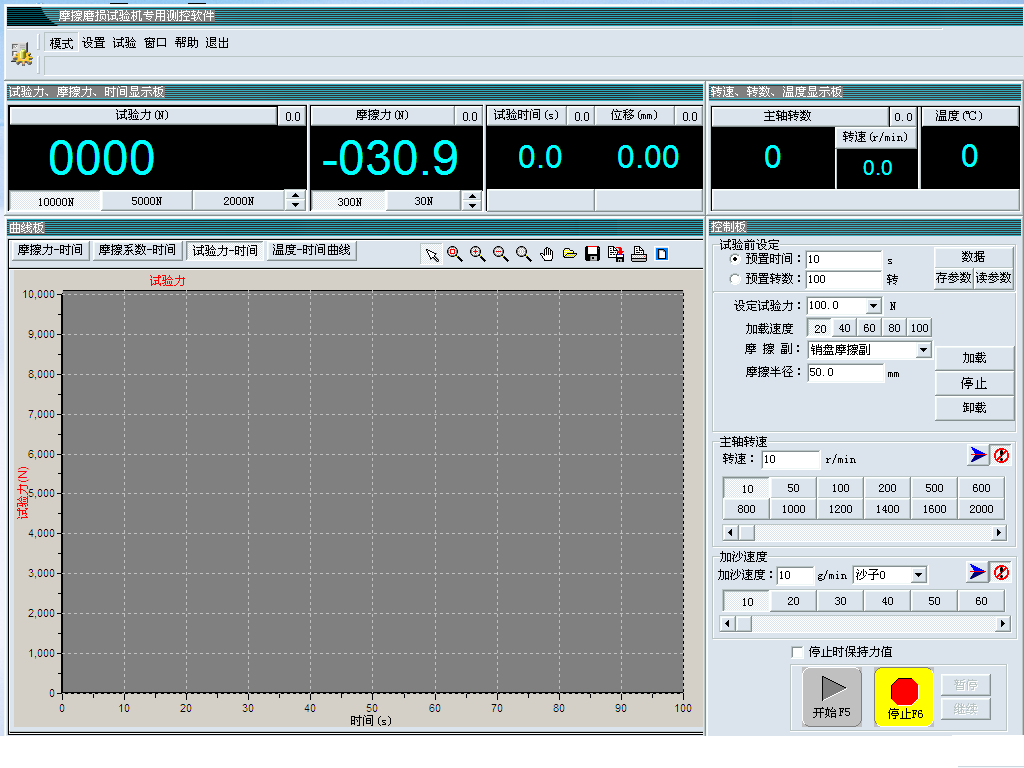Stop the test with 停止F6 button

pyautogui.click(x=904, y=697)
